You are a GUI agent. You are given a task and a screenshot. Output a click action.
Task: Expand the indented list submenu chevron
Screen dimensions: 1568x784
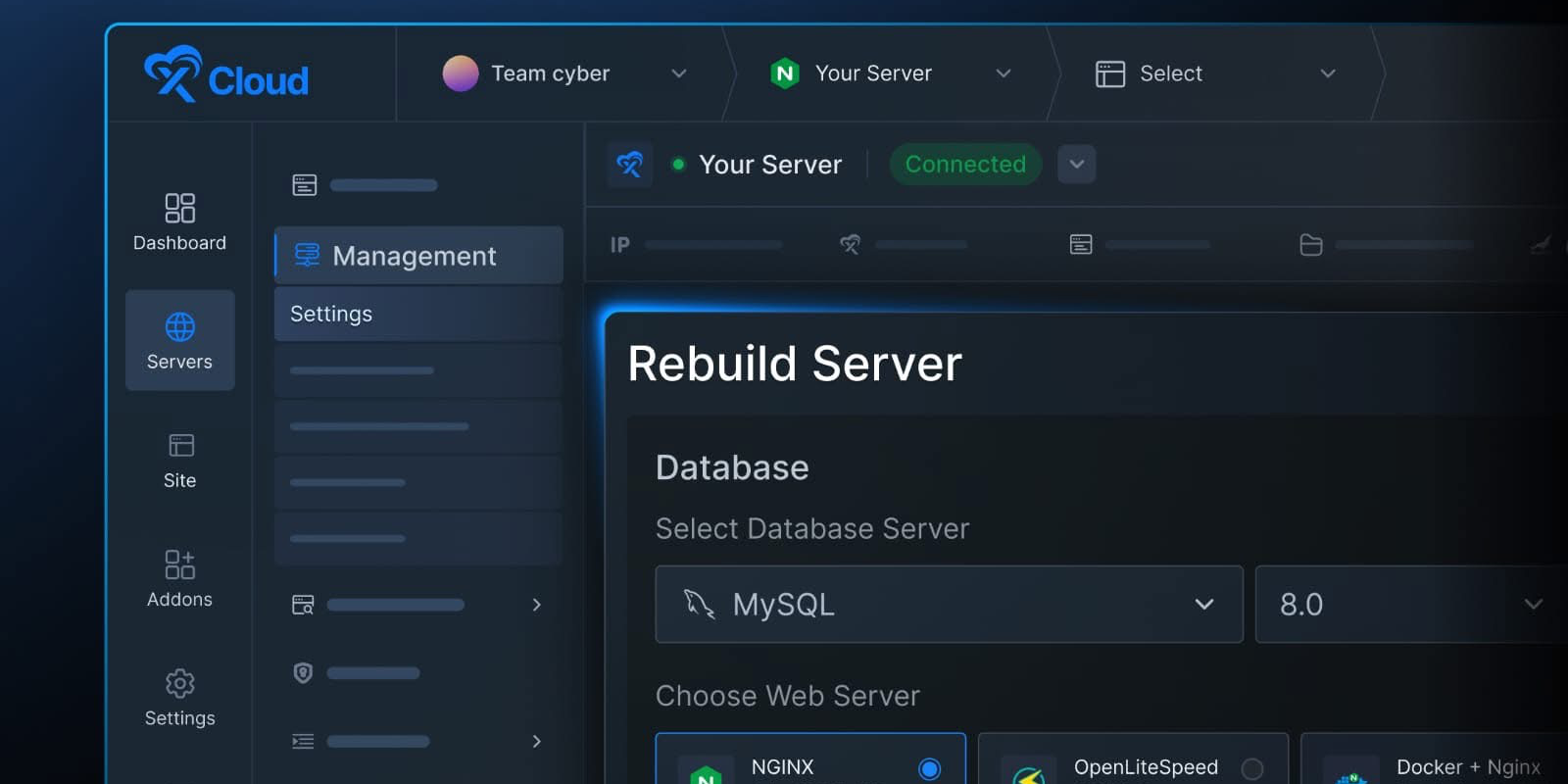point(536,741)
